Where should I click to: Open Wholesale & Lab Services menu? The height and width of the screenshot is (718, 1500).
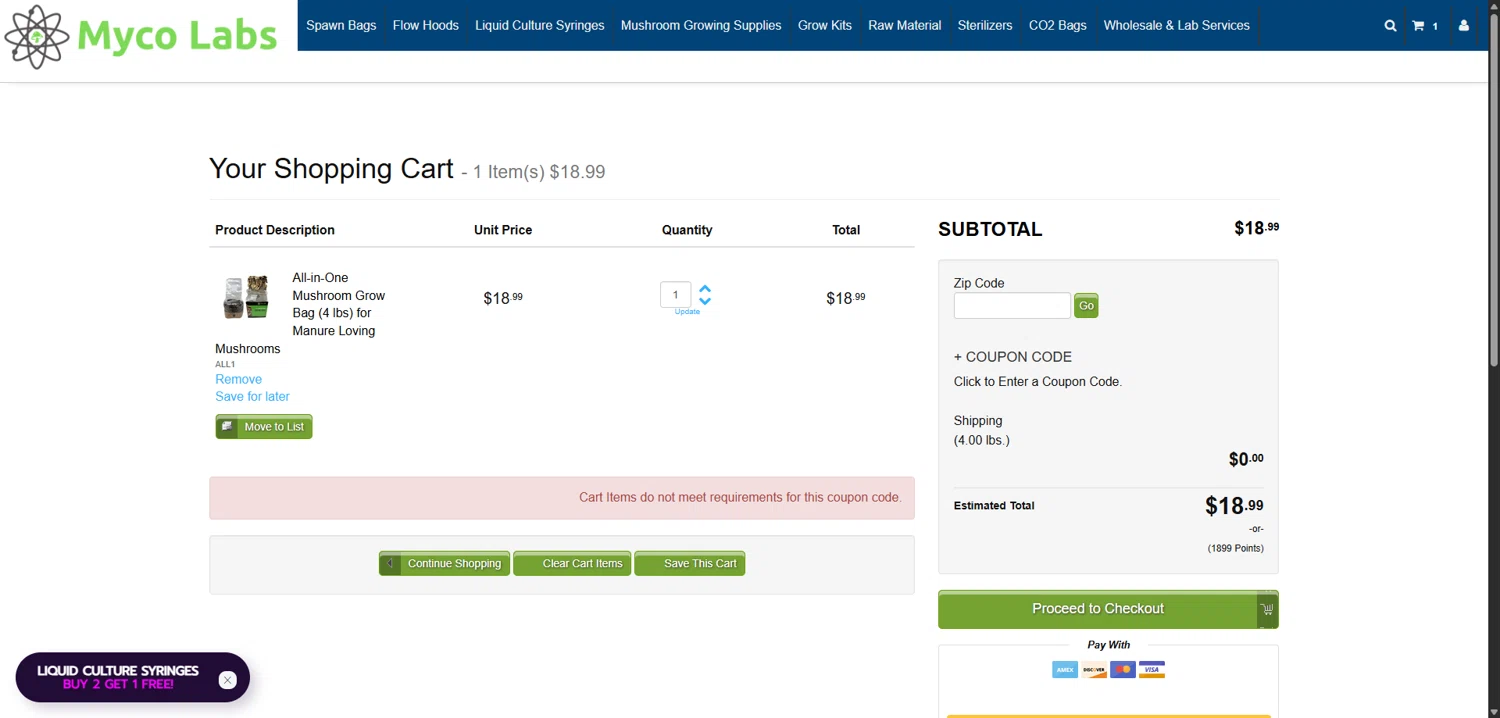(1177, 25)
